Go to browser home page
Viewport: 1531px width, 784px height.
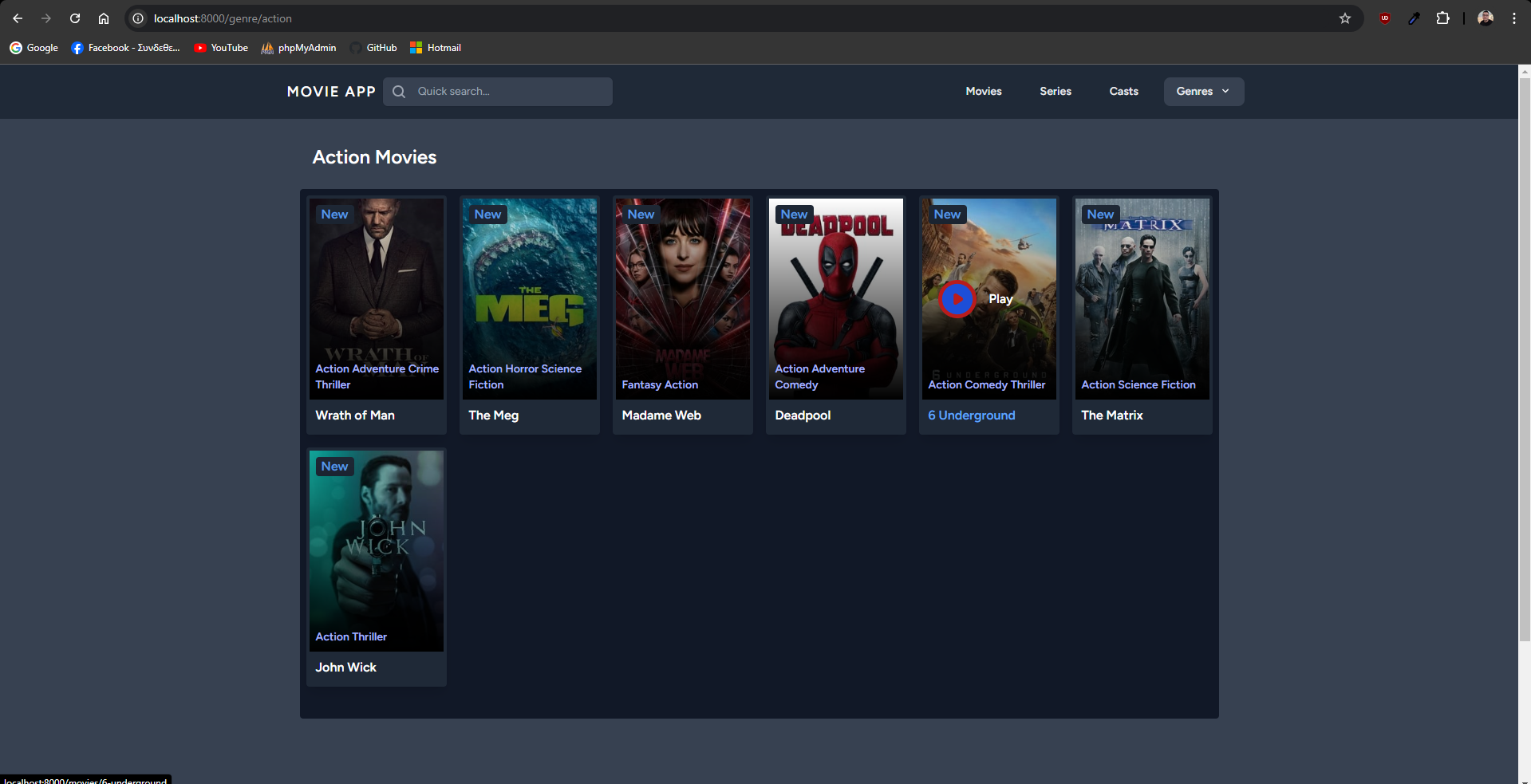click(104, 18)
